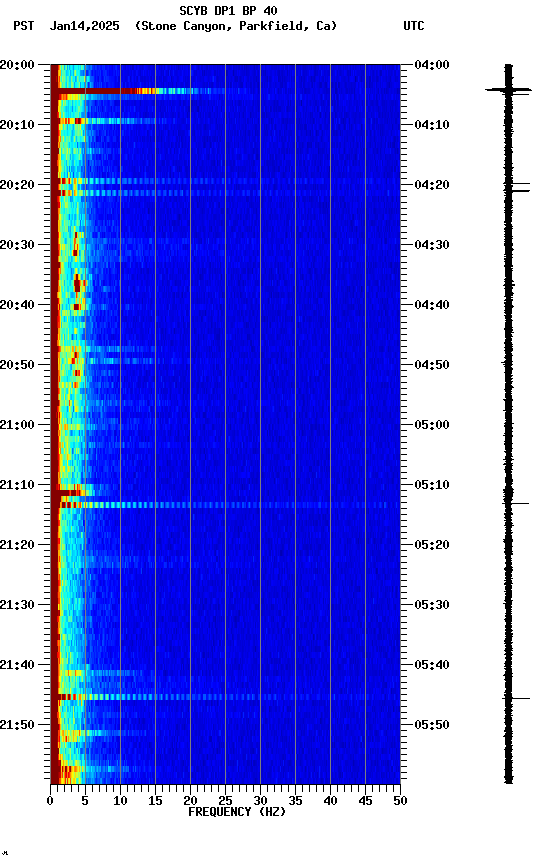
Task: Click the '21:10' PST time label
Action: coord(17,485)
